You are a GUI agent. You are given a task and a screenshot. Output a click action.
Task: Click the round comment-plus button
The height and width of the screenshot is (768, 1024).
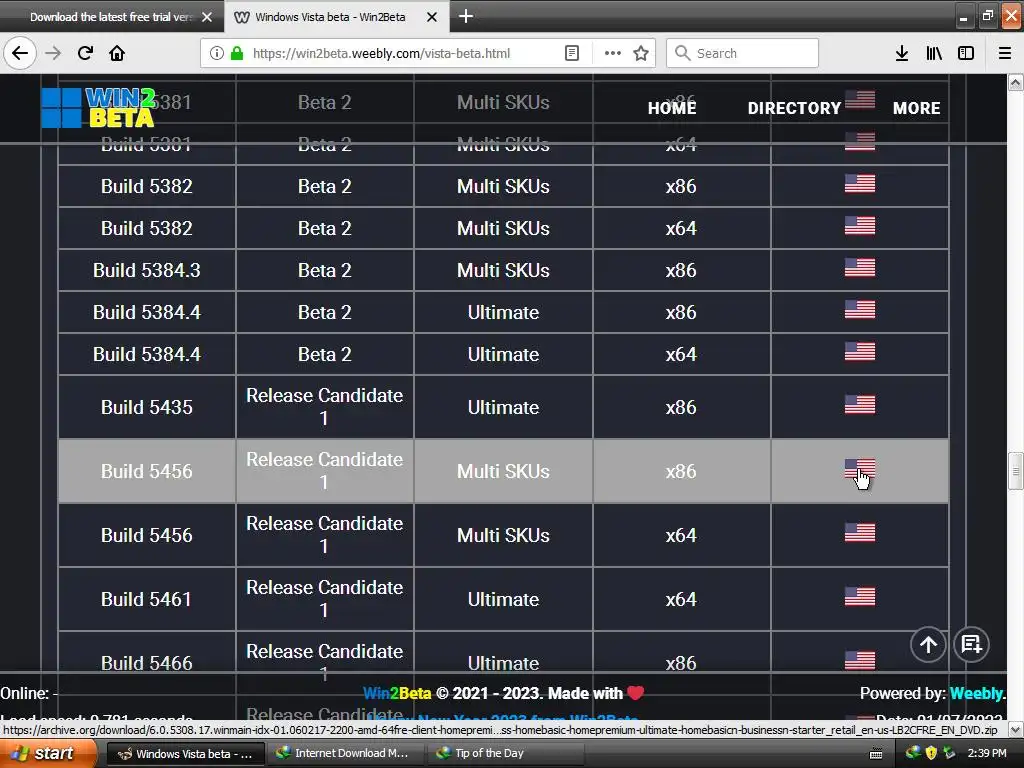pos(972,645)
